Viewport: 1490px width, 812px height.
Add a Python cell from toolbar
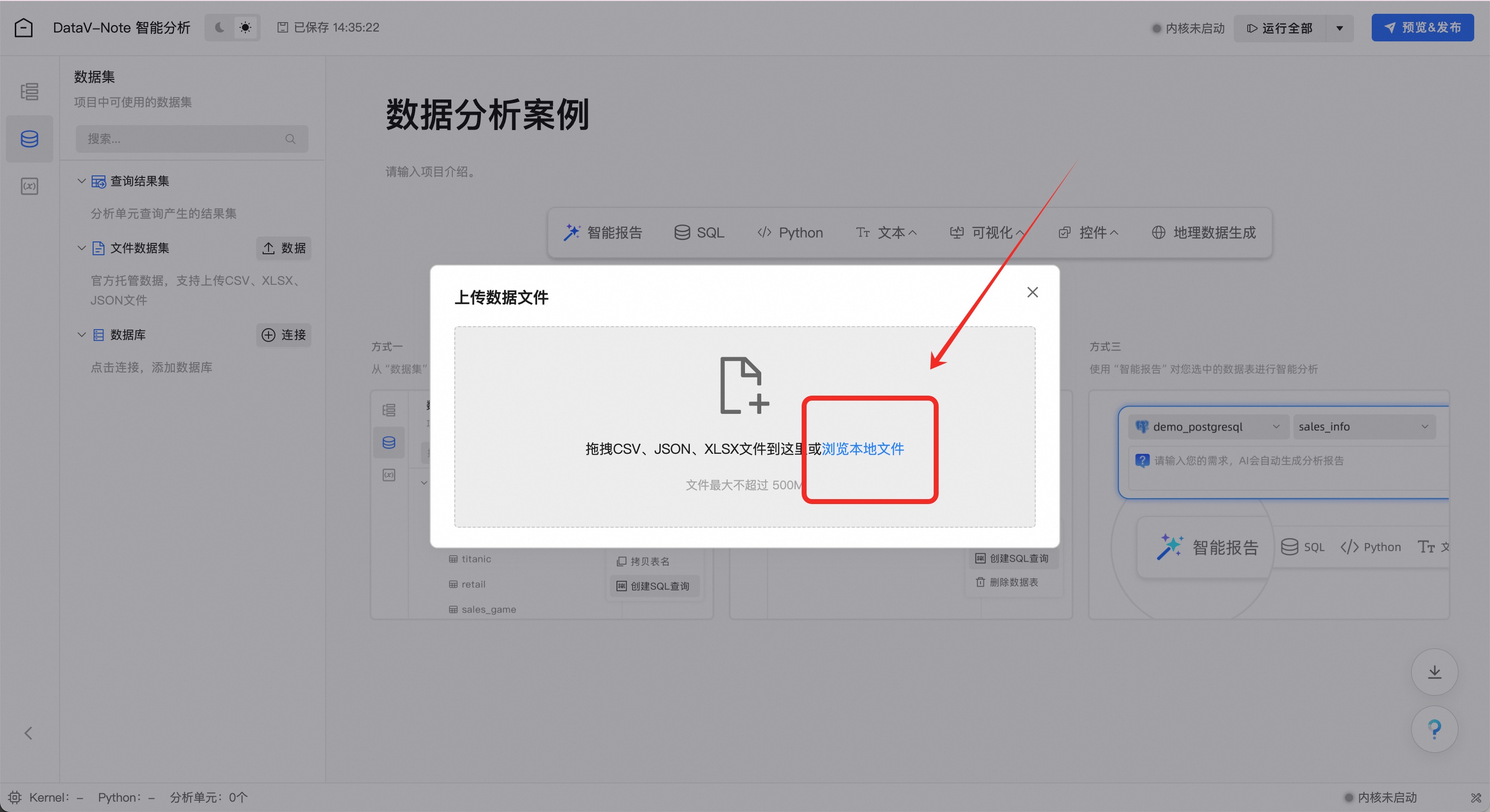point(789,233)
